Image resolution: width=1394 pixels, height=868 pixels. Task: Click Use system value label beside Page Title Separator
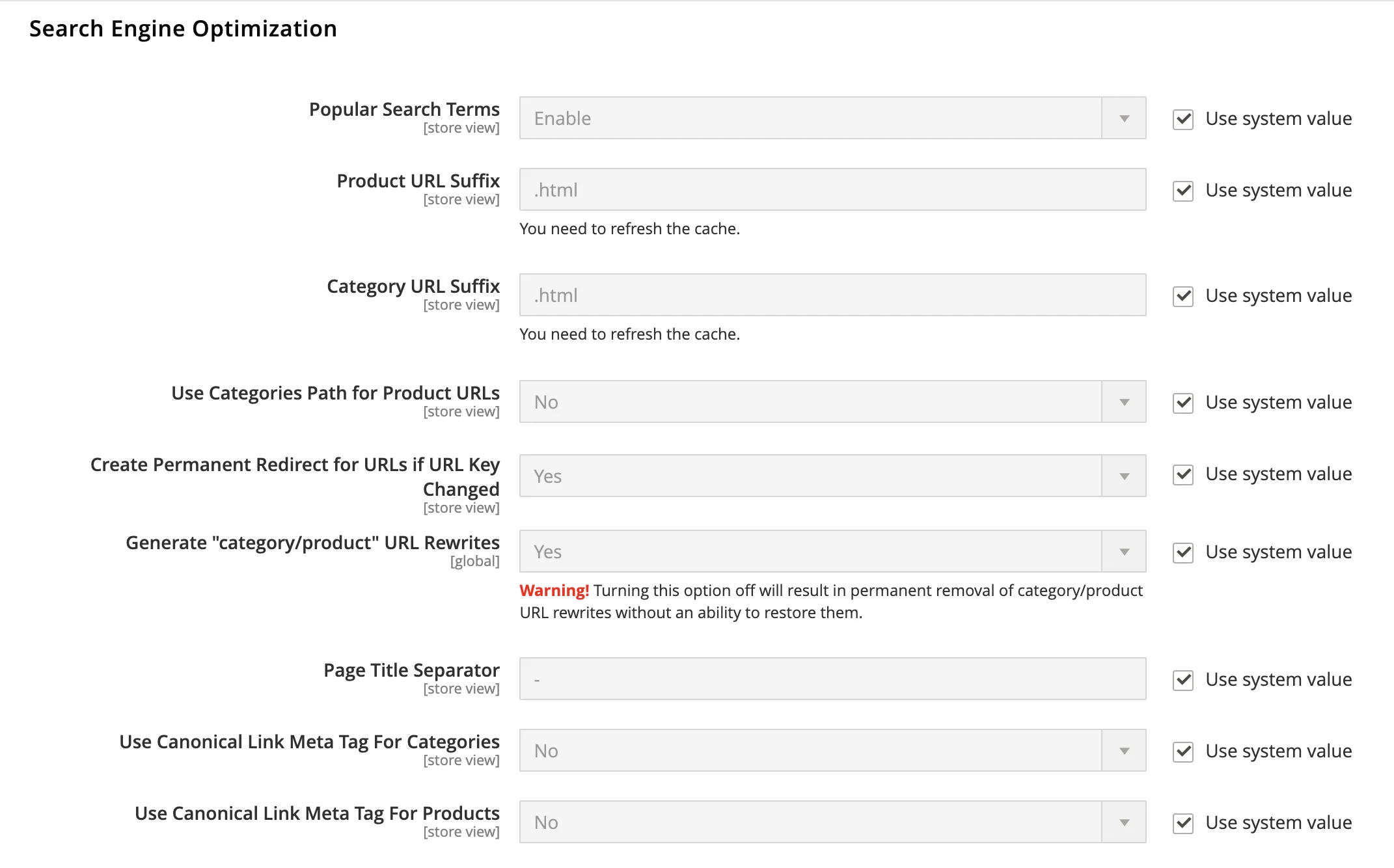point(1278,680)
